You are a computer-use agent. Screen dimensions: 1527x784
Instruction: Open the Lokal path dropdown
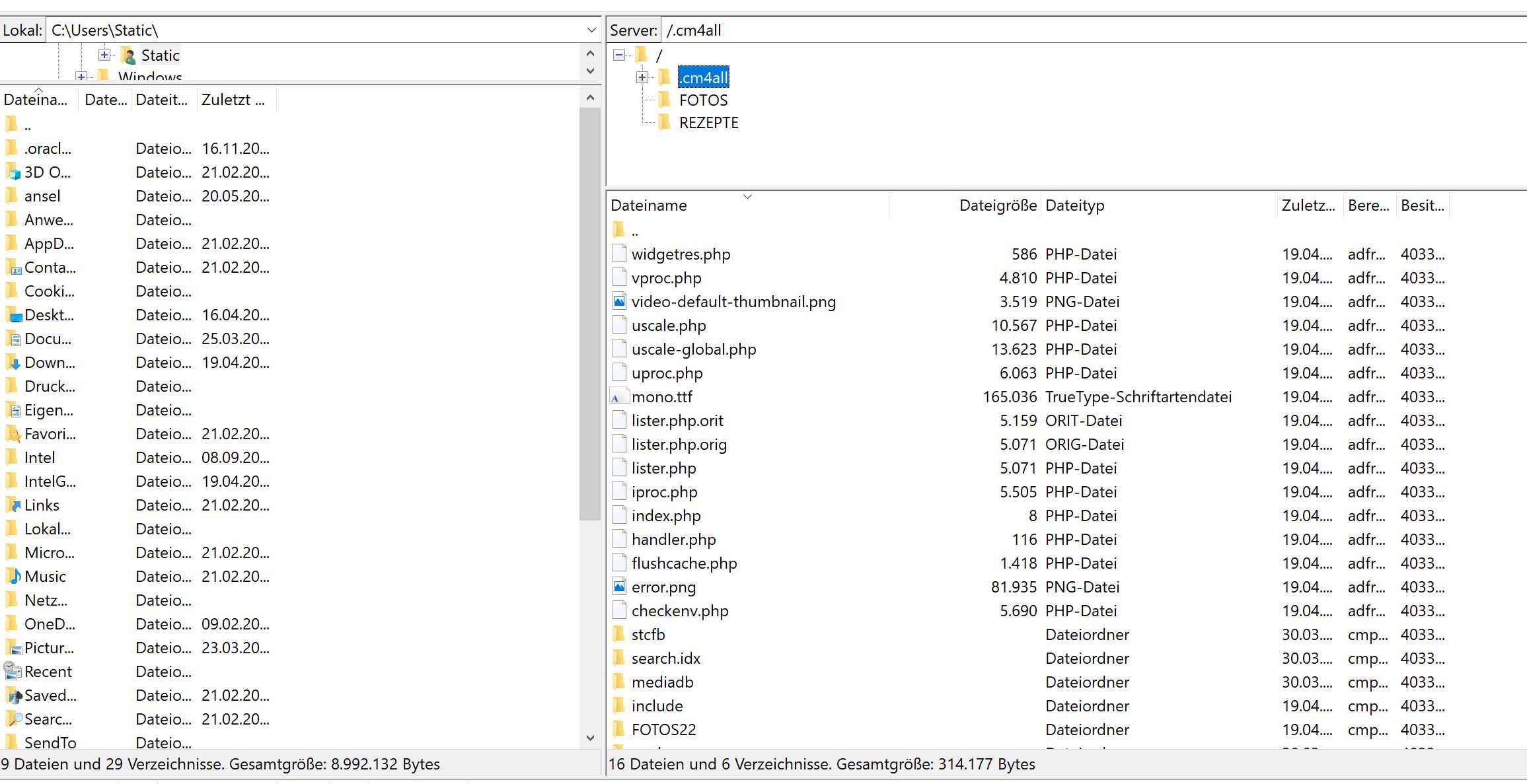point(591,30)
